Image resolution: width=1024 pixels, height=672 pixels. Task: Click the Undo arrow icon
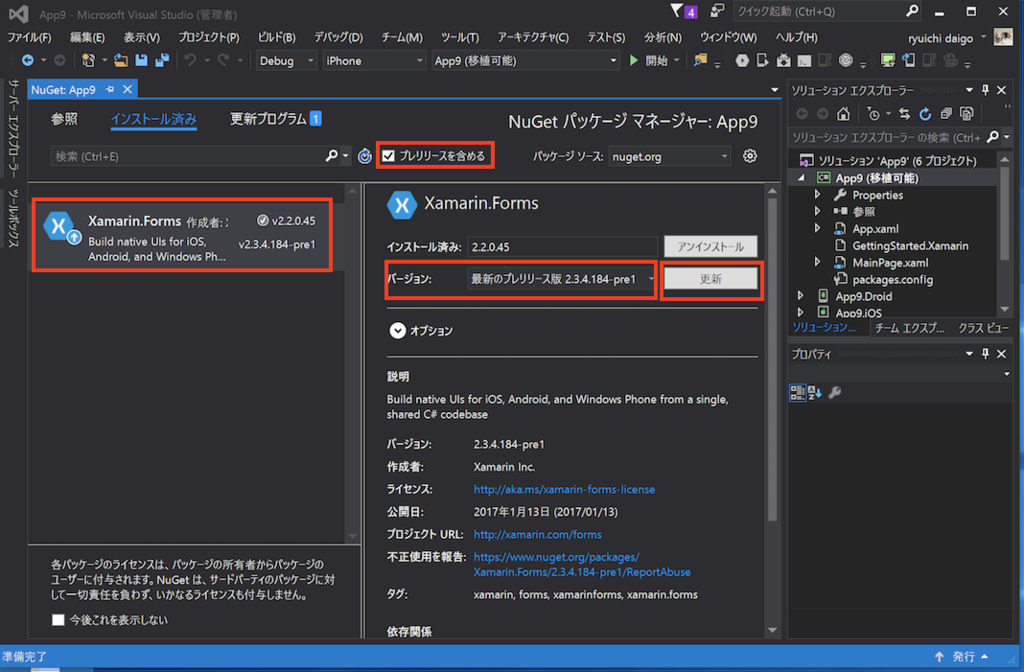[x=190, y=61]
